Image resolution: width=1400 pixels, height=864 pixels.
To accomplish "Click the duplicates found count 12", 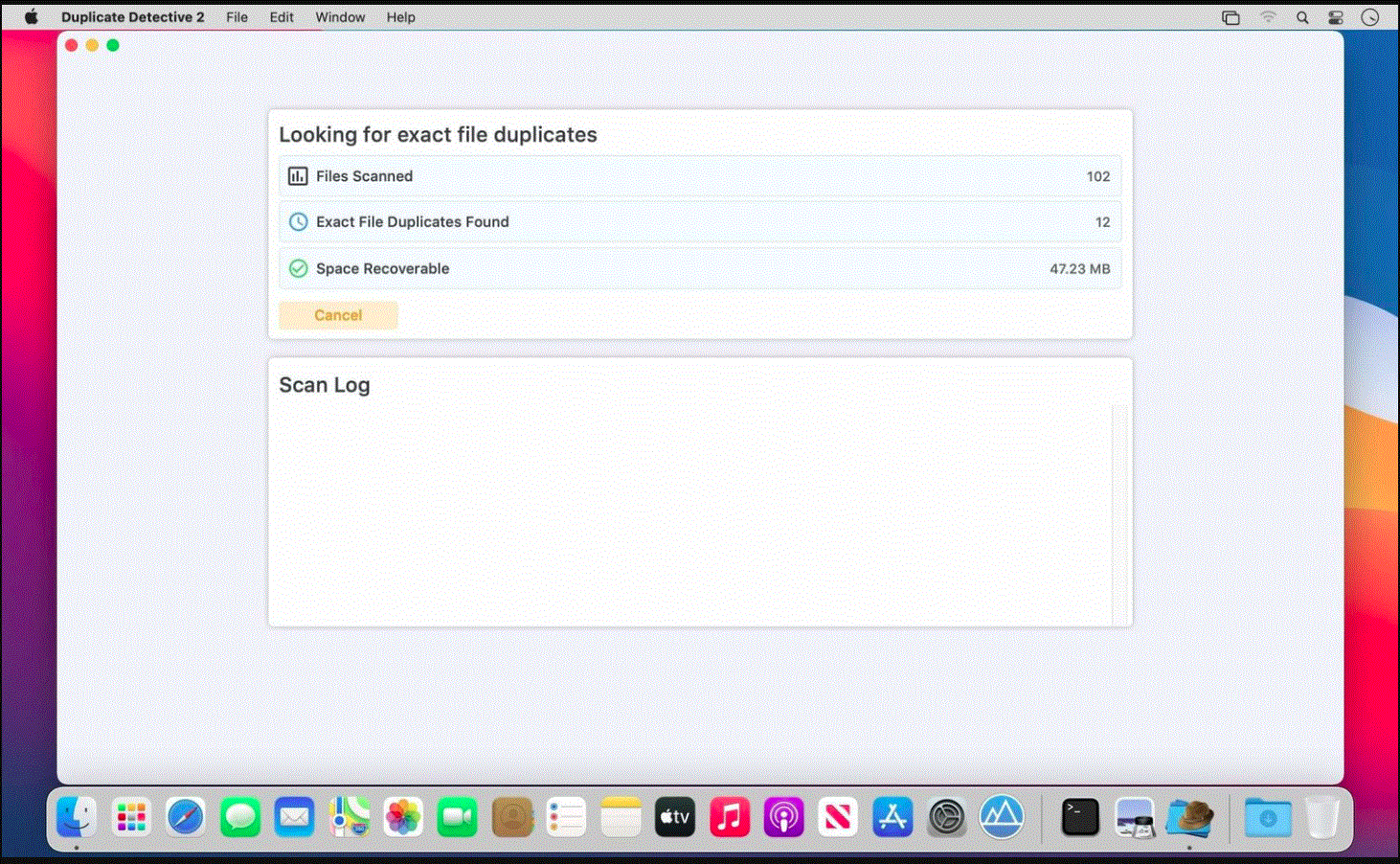I will (1103, 222).
